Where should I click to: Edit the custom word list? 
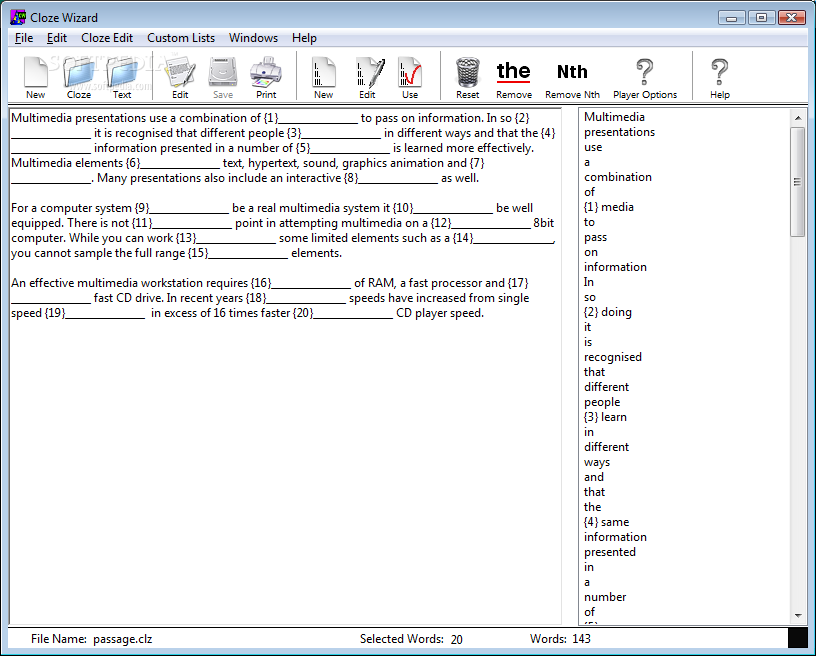click(x=367, y=78)
